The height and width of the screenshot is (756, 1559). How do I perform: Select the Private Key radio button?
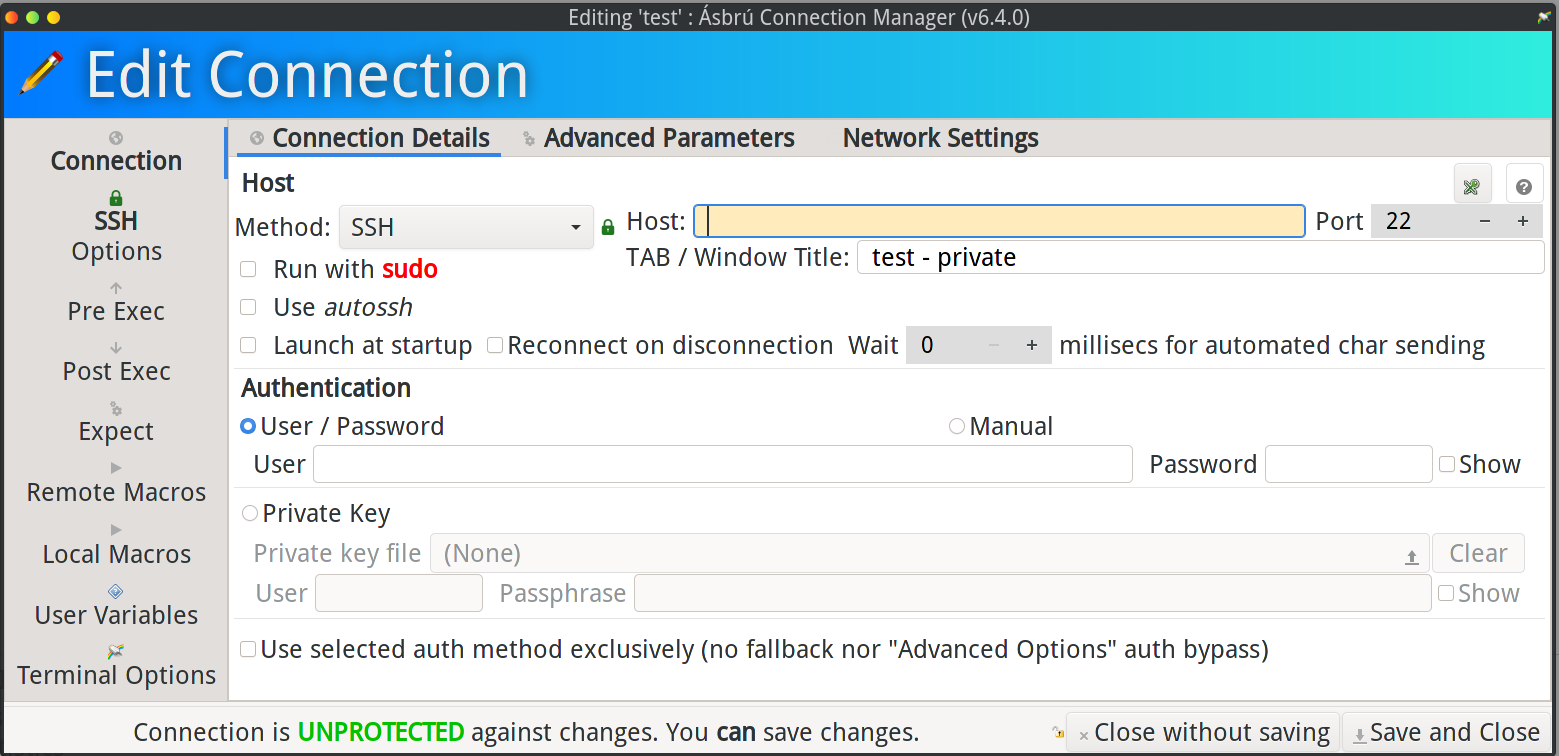pos(250,513)
